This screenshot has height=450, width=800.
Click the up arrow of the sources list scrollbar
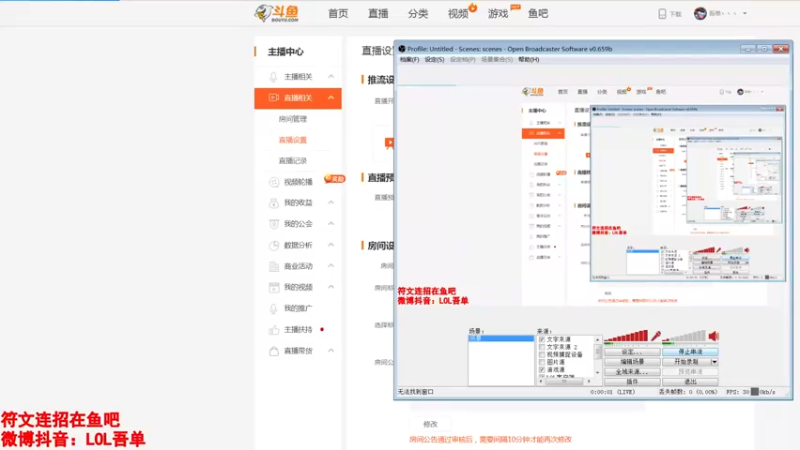597,340
